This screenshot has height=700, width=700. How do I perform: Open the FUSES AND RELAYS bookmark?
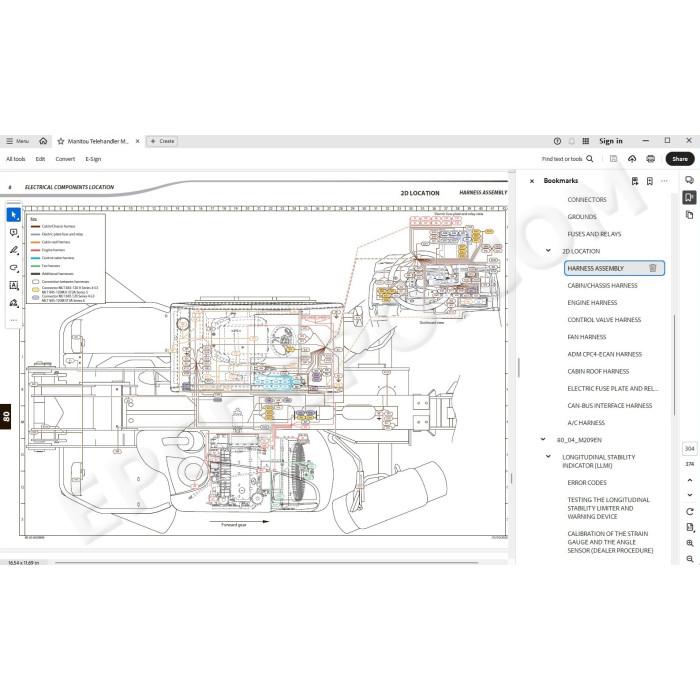pos(594,234)
